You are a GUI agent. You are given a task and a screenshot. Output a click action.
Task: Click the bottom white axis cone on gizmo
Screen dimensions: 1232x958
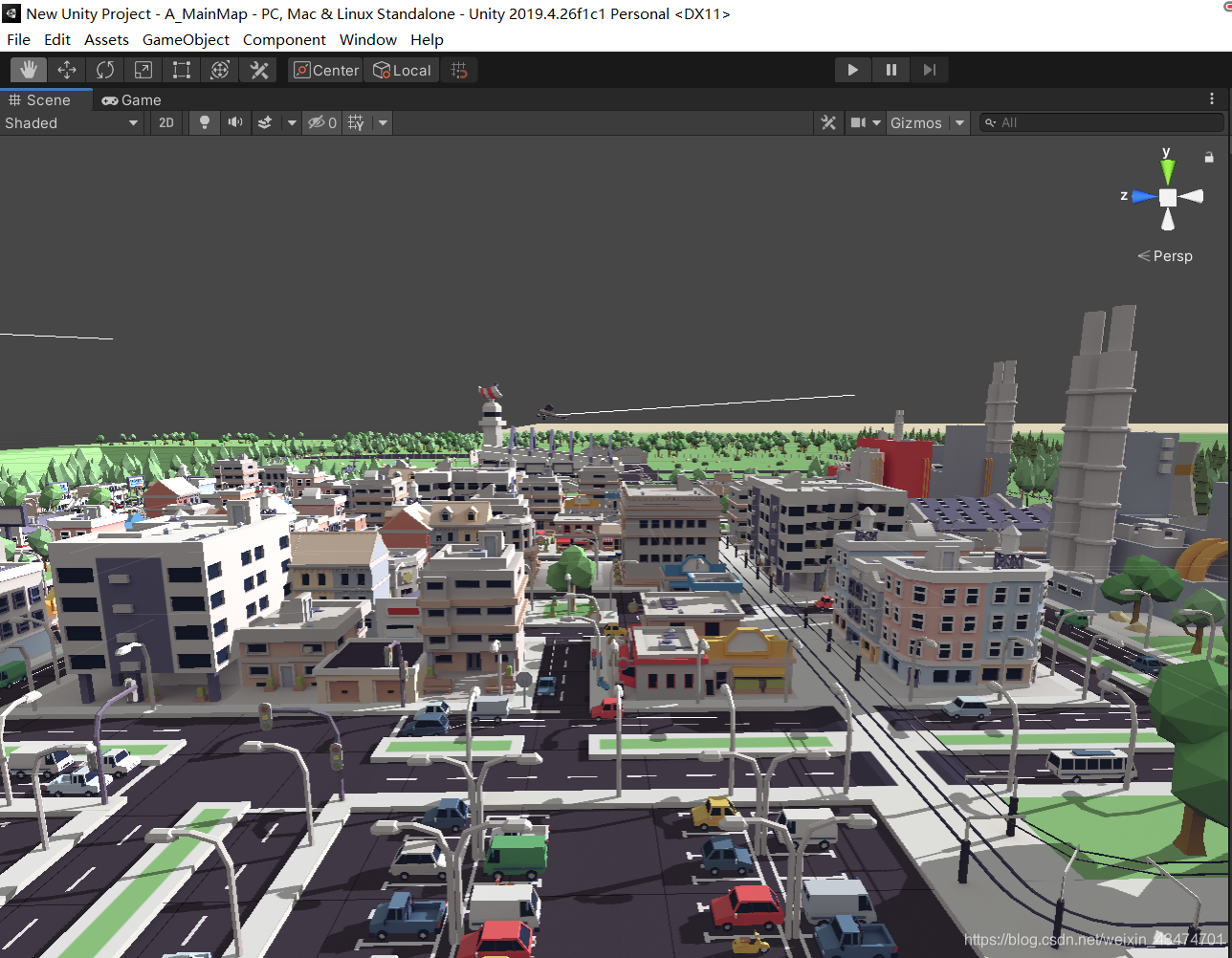pyautogui.click(x=1168, y=220)
